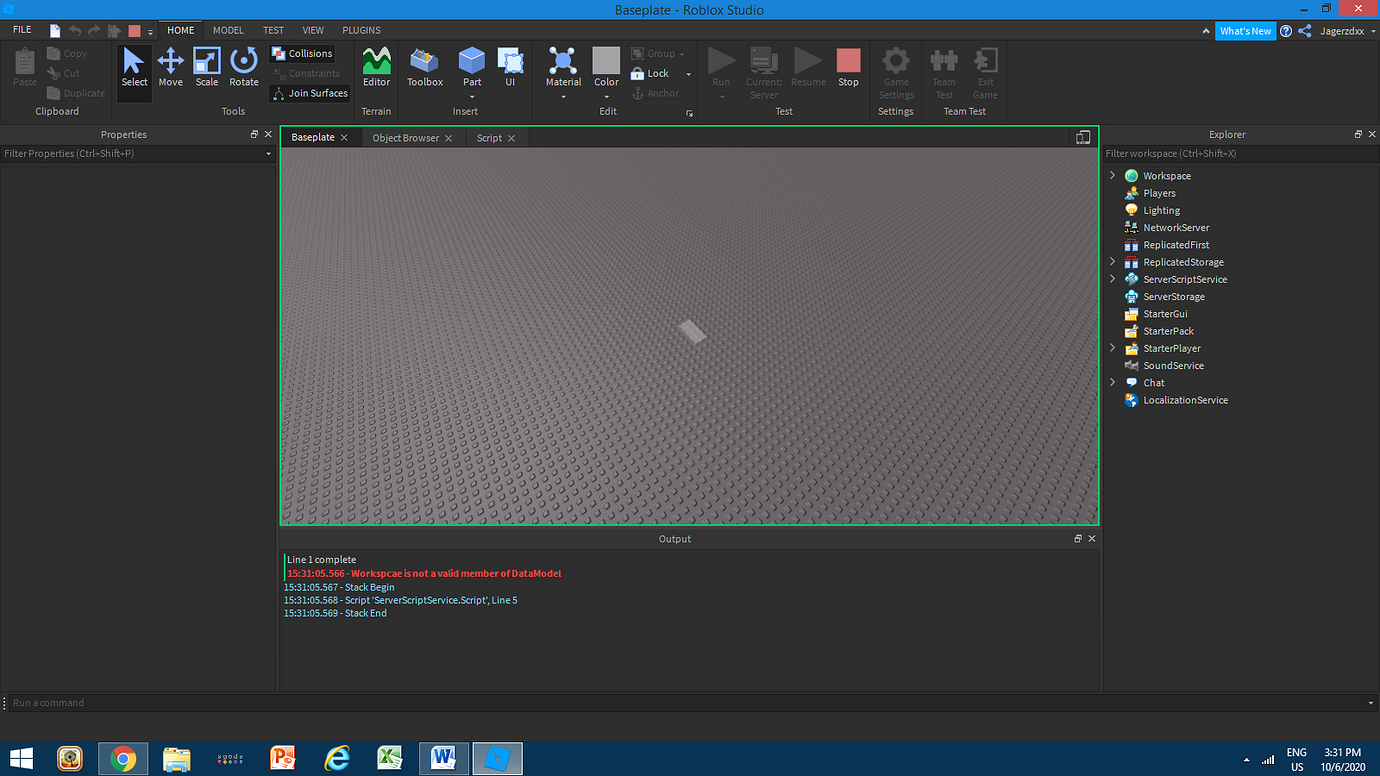Expand Workspace in the Explorer
The image size is (1380, 776).
1112,175
